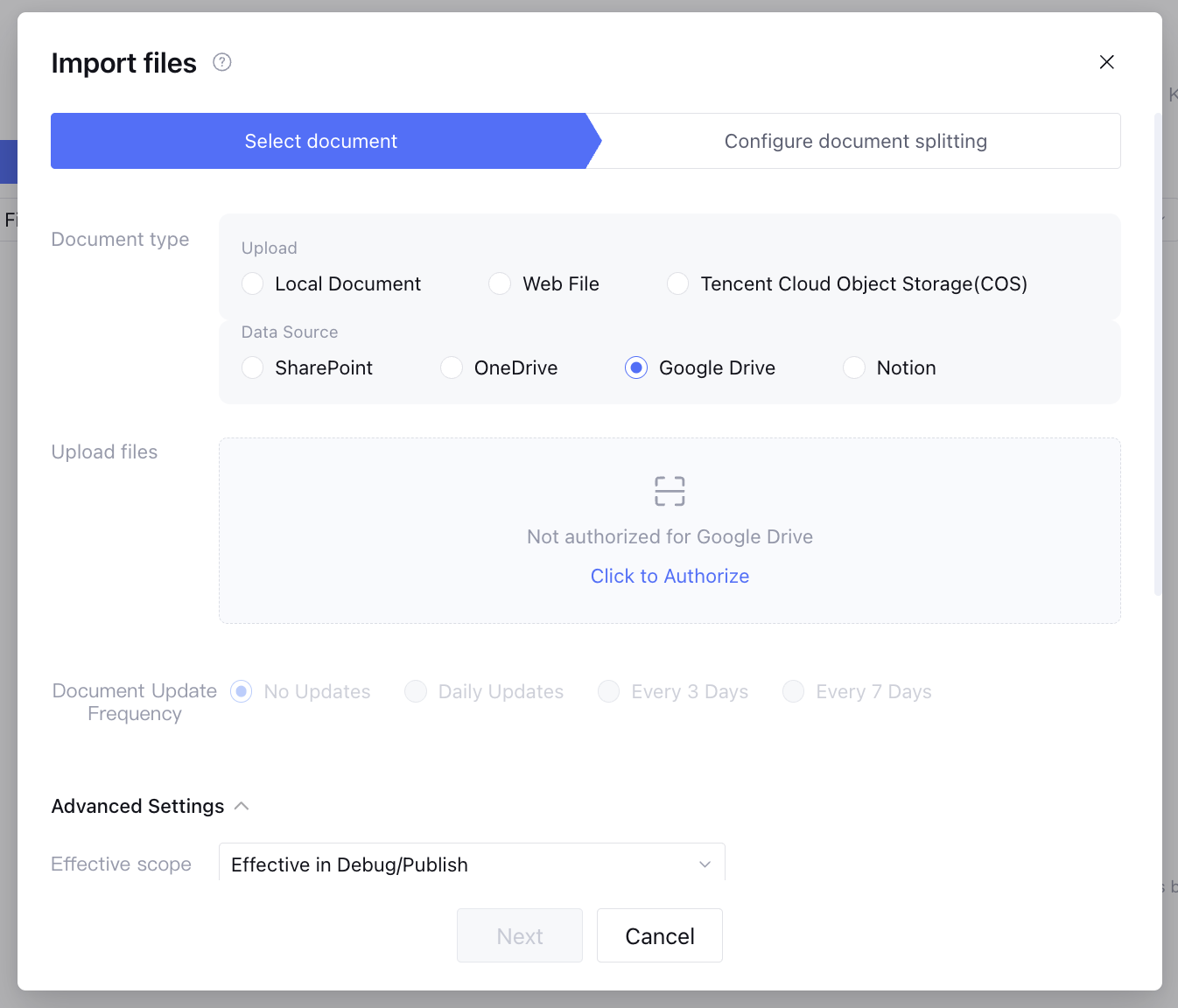Choose the Web File upload option
Image resolution: width=1178 pixels, height=1008 pixels.
[500, 283]
